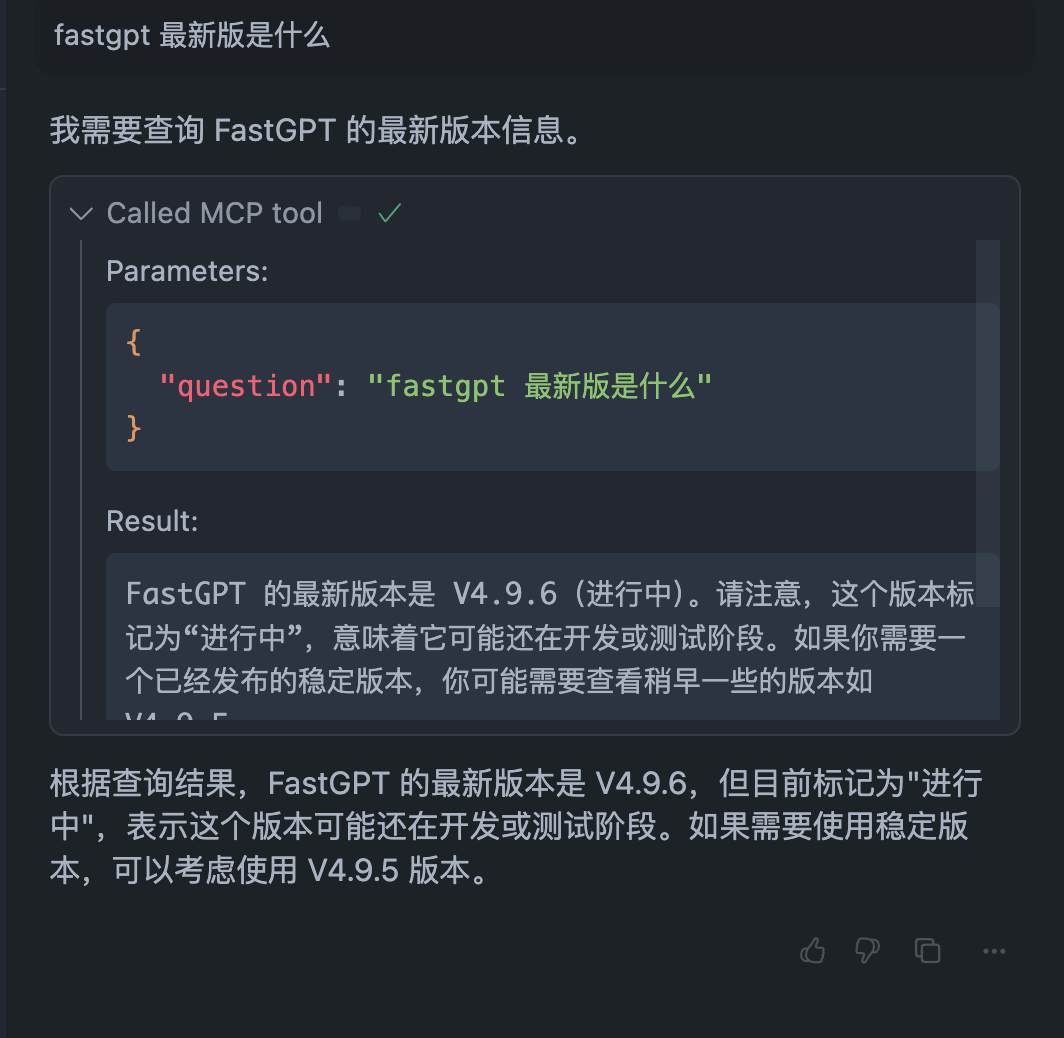Open the three-dot more actions menu

pos(994,950)
